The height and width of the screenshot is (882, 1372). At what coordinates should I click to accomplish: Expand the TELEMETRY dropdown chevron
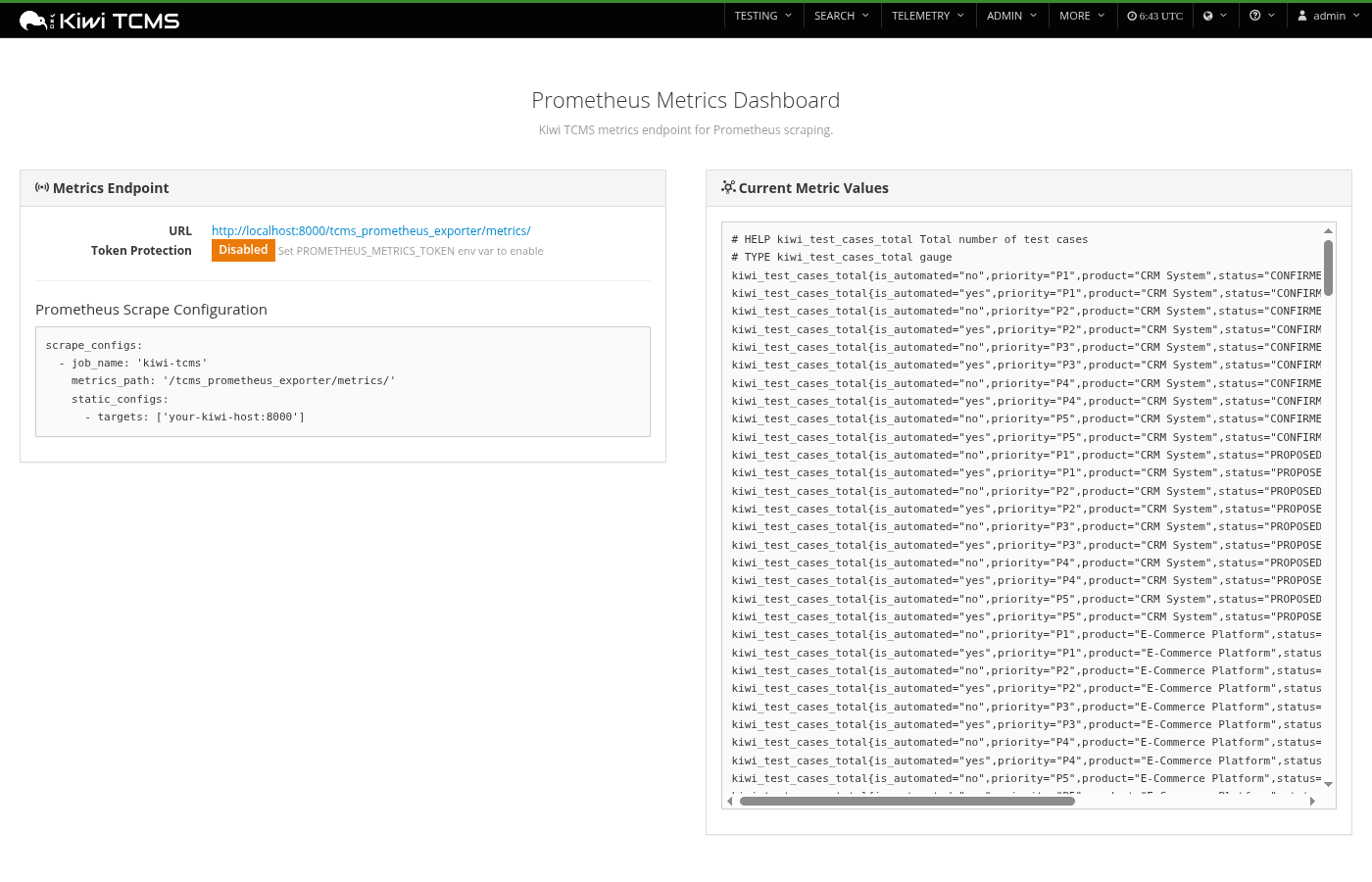960,16
